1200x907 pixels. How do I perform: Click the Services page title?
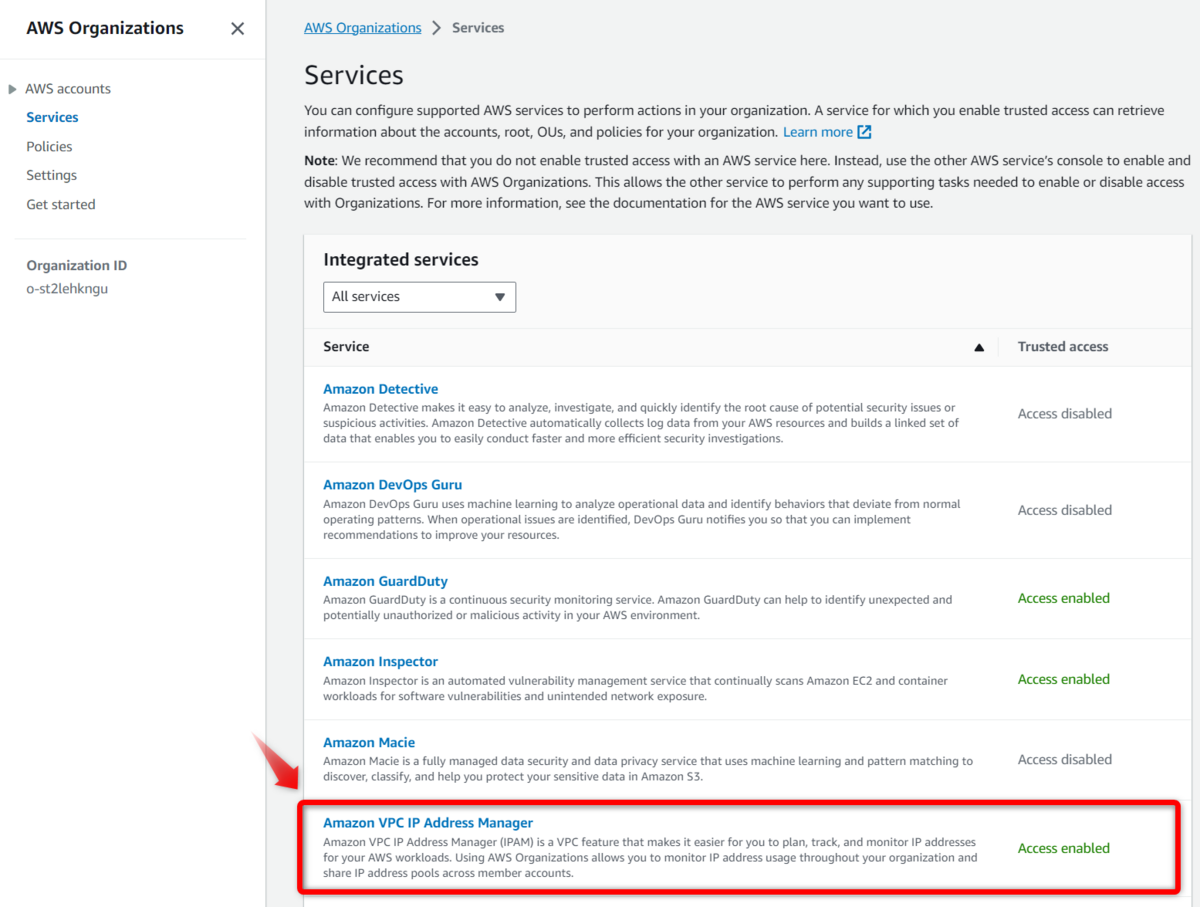pos(354,75)
